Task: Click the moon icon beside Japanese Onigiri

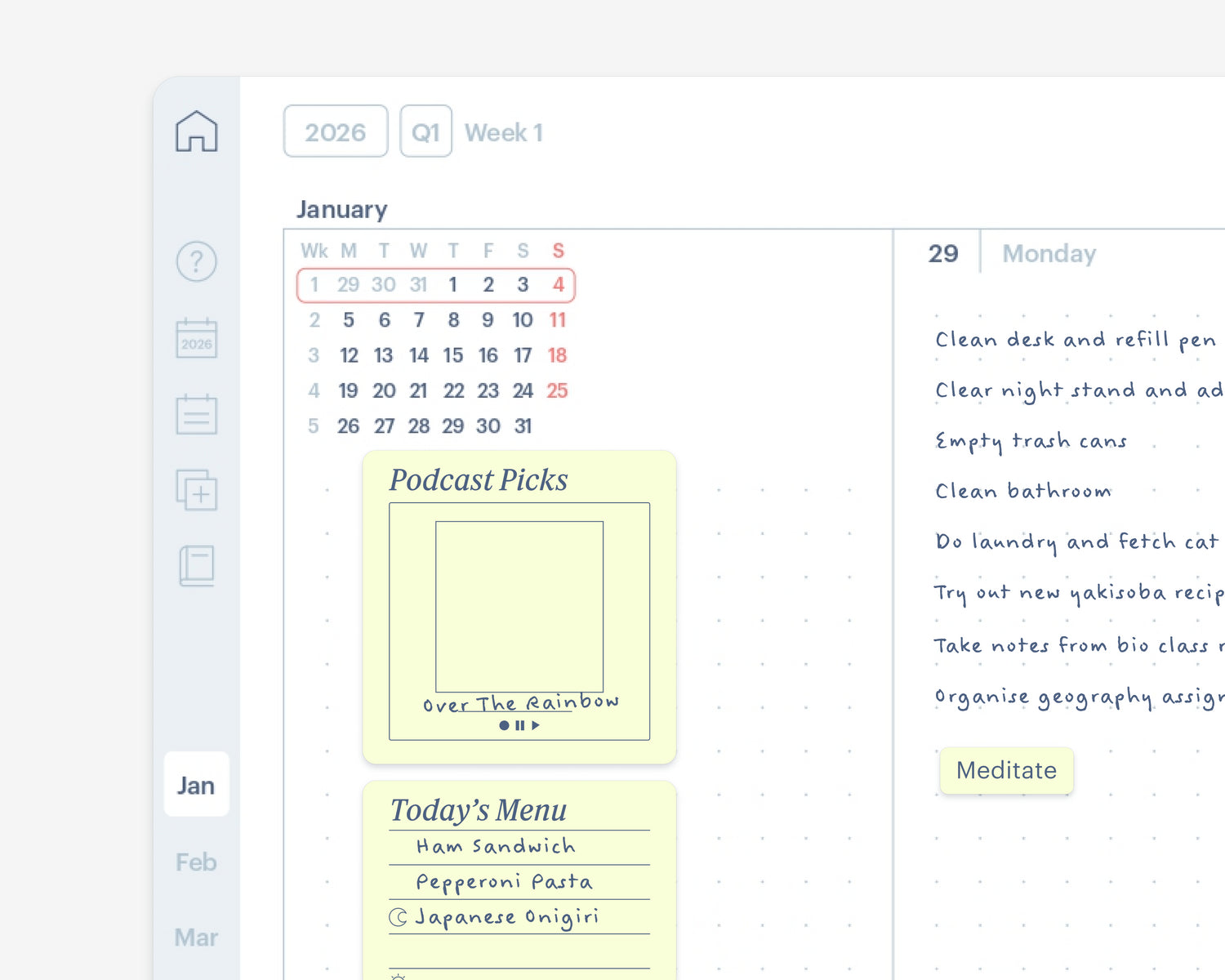Action: (x=398, y=918)
